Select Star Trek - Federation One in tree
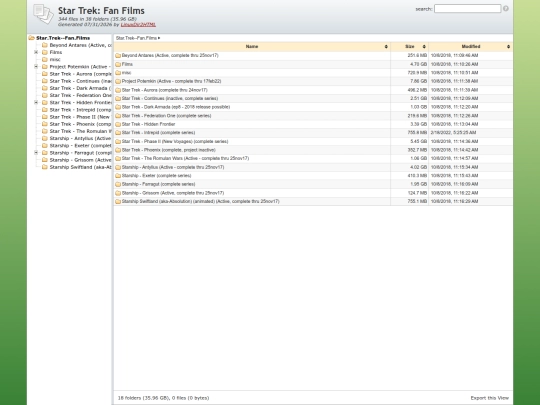The height and width of the screenshot is (405, 540). tap(80, 95)
